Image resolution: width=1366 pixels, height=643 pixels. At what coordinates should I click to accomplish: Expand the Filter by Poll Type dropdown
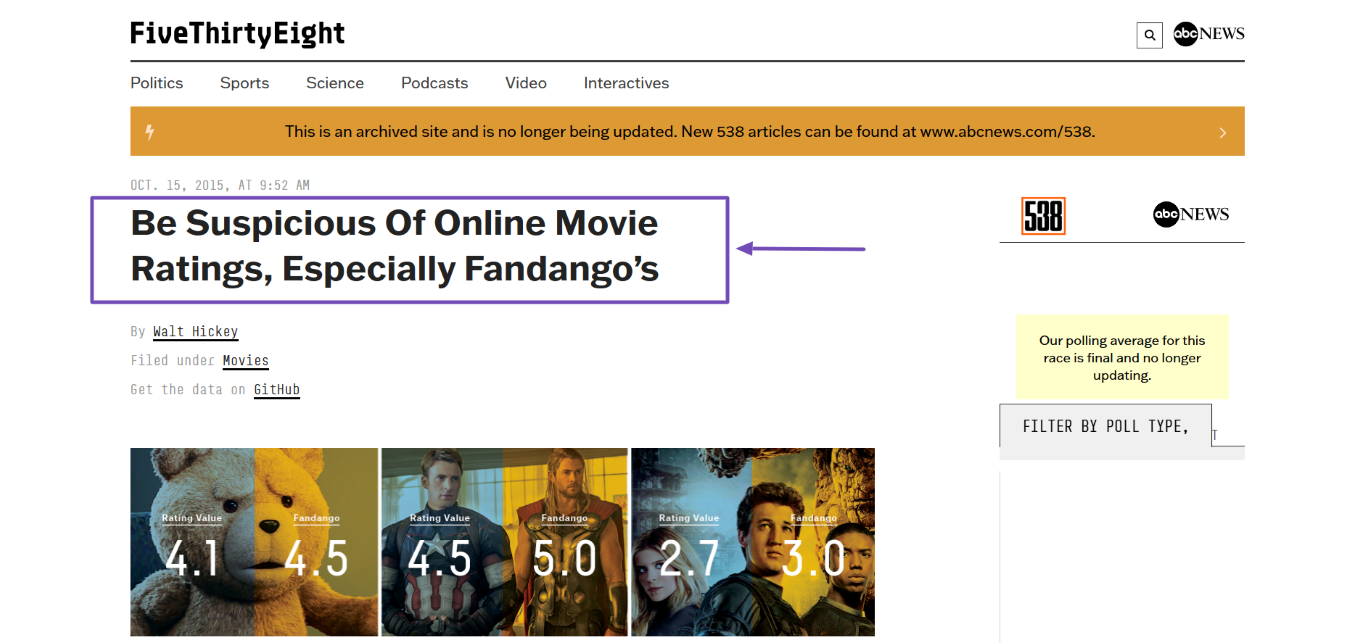pyautogui.click(x=1105, y=426)
